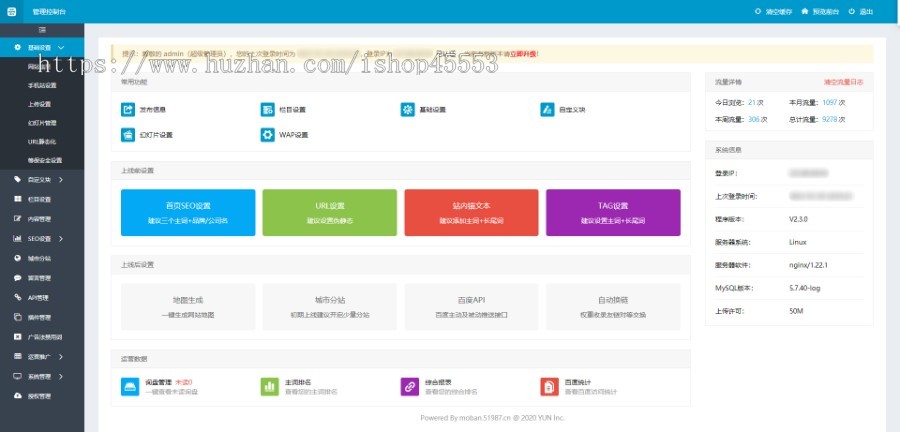The image size is (900, 432).
Task: Click the edit pencil icon beside 内容管理
Action: [17, 219]
